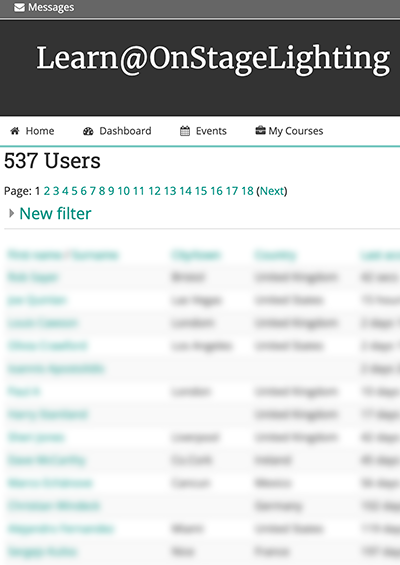
Task: Expand the New filter section
Action: (12, 213)
